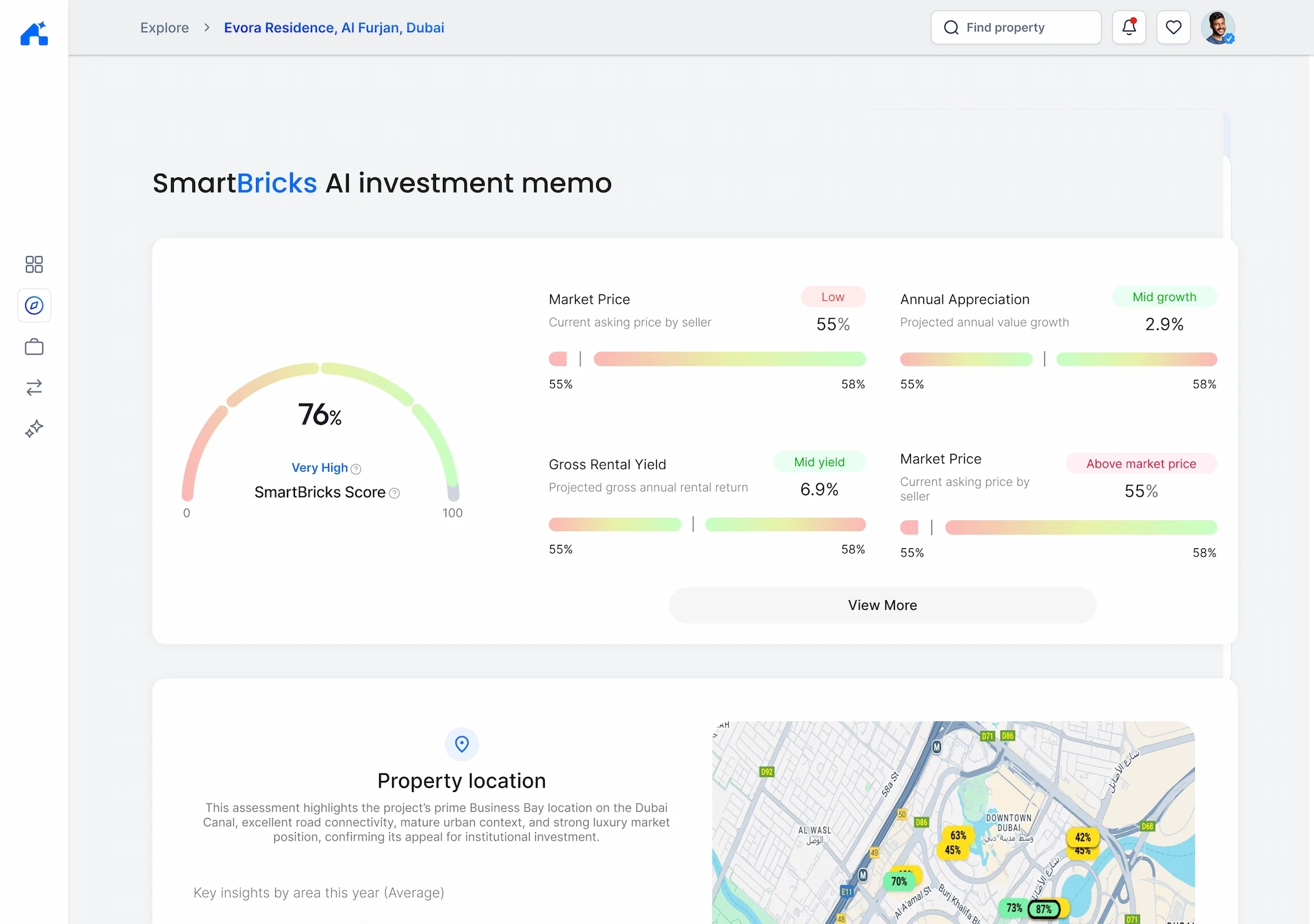View saved favorites via the heart icon

click(x=1173, y=27)
